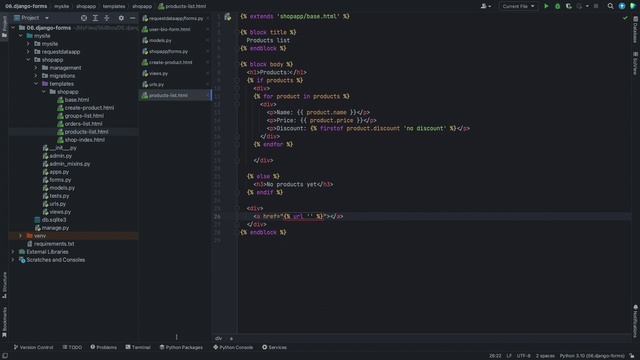
Task: Open Project panel gear options
Action: [x=121, y=18]
